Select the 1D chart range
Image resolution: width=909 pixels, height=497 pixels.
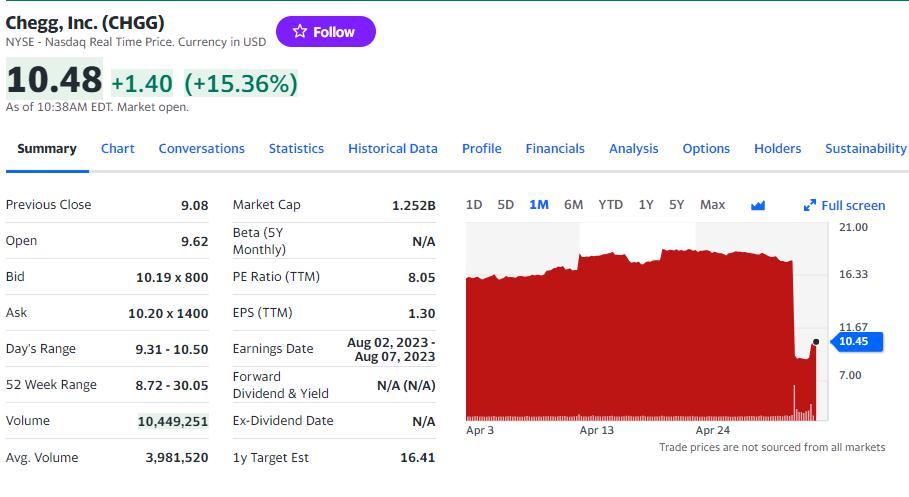tap(474, 205)
